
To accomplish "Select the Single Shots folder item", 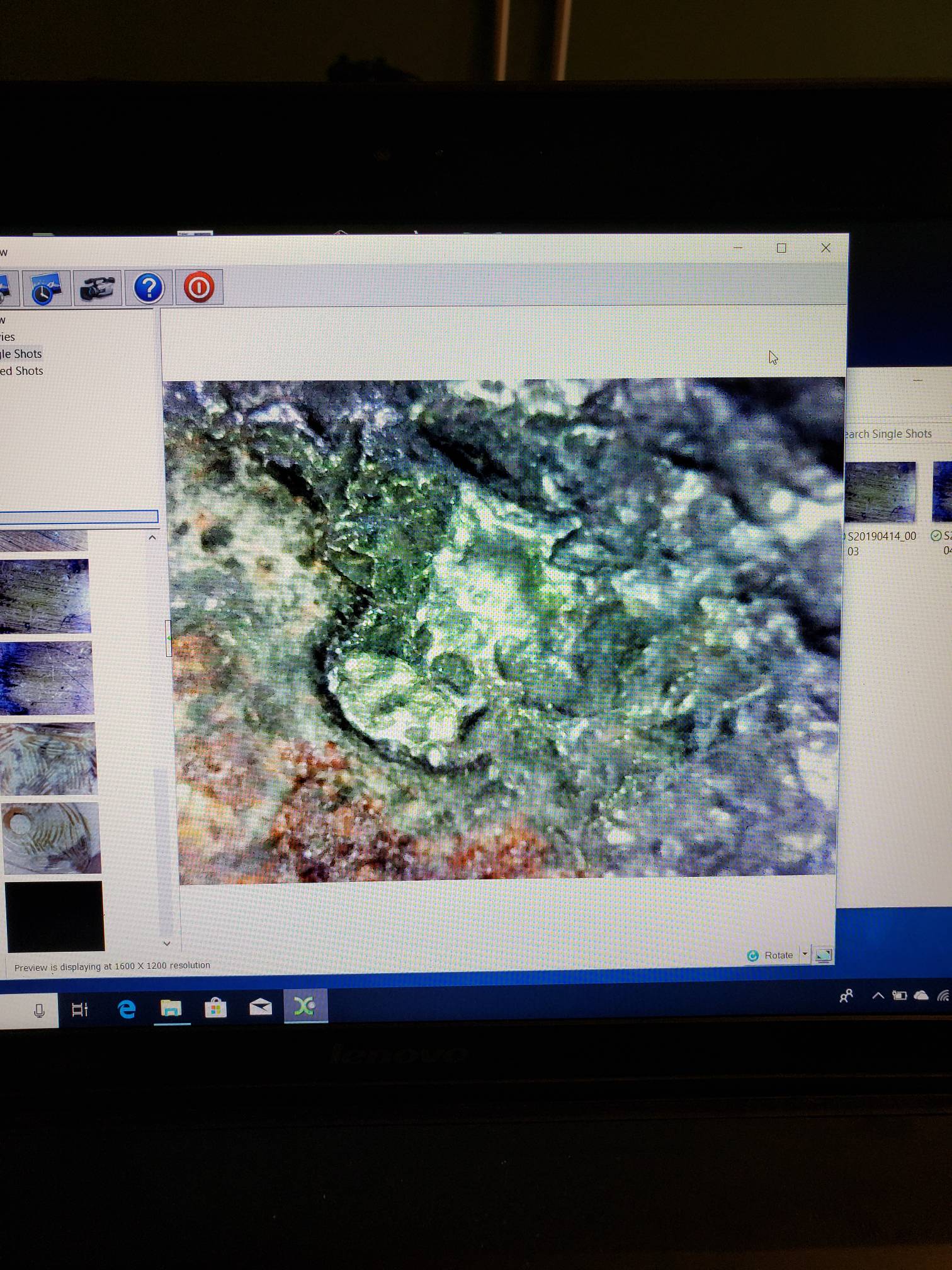I will (22, 354).
